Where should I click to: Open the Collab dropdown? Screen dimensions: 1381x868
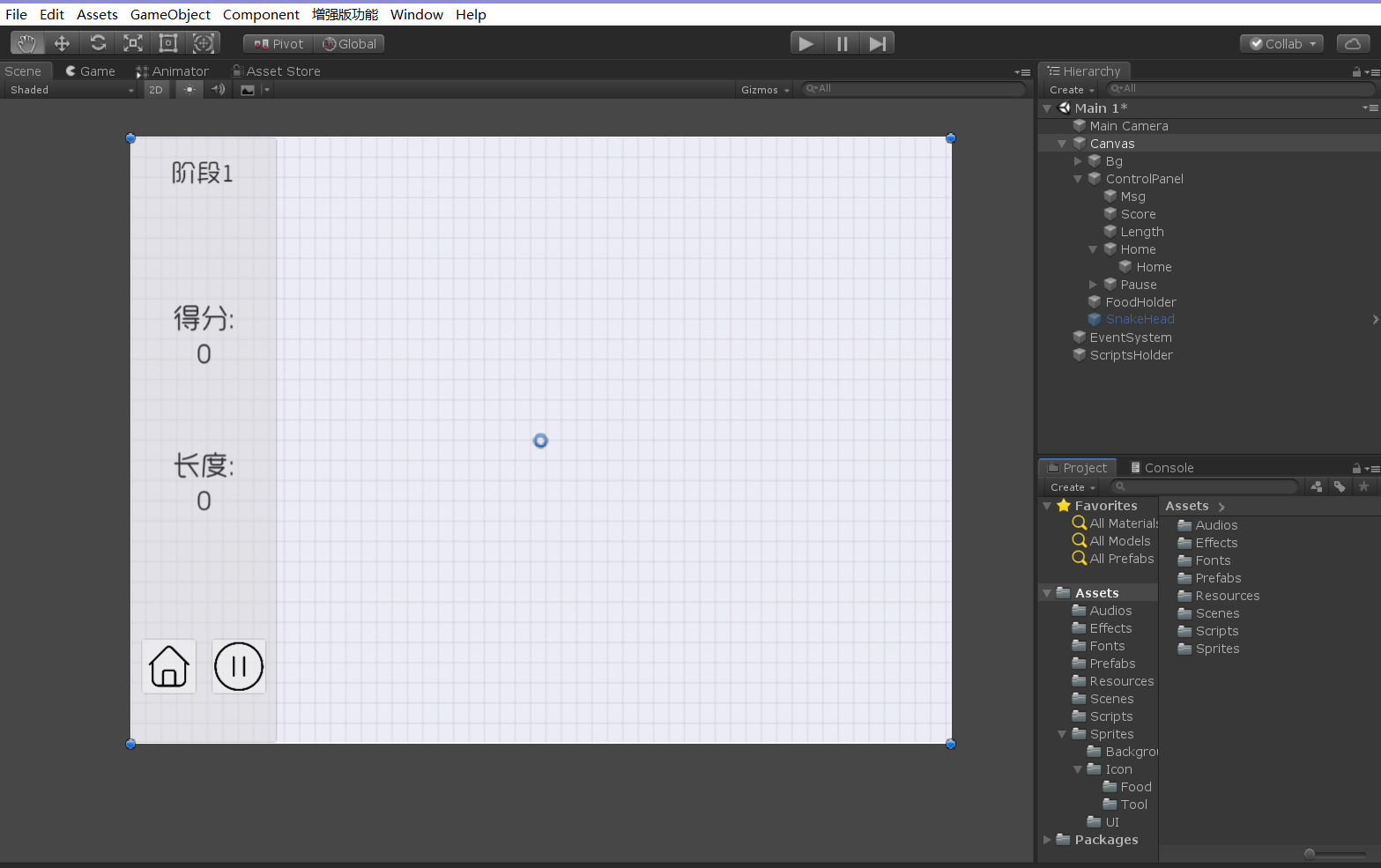(x=1281, y=44)
